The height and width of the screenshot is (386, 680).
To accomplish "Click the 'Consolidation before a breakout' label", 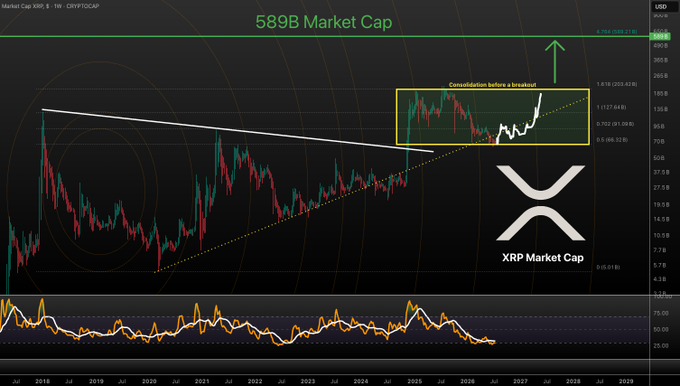I will (x=492, y=85).
